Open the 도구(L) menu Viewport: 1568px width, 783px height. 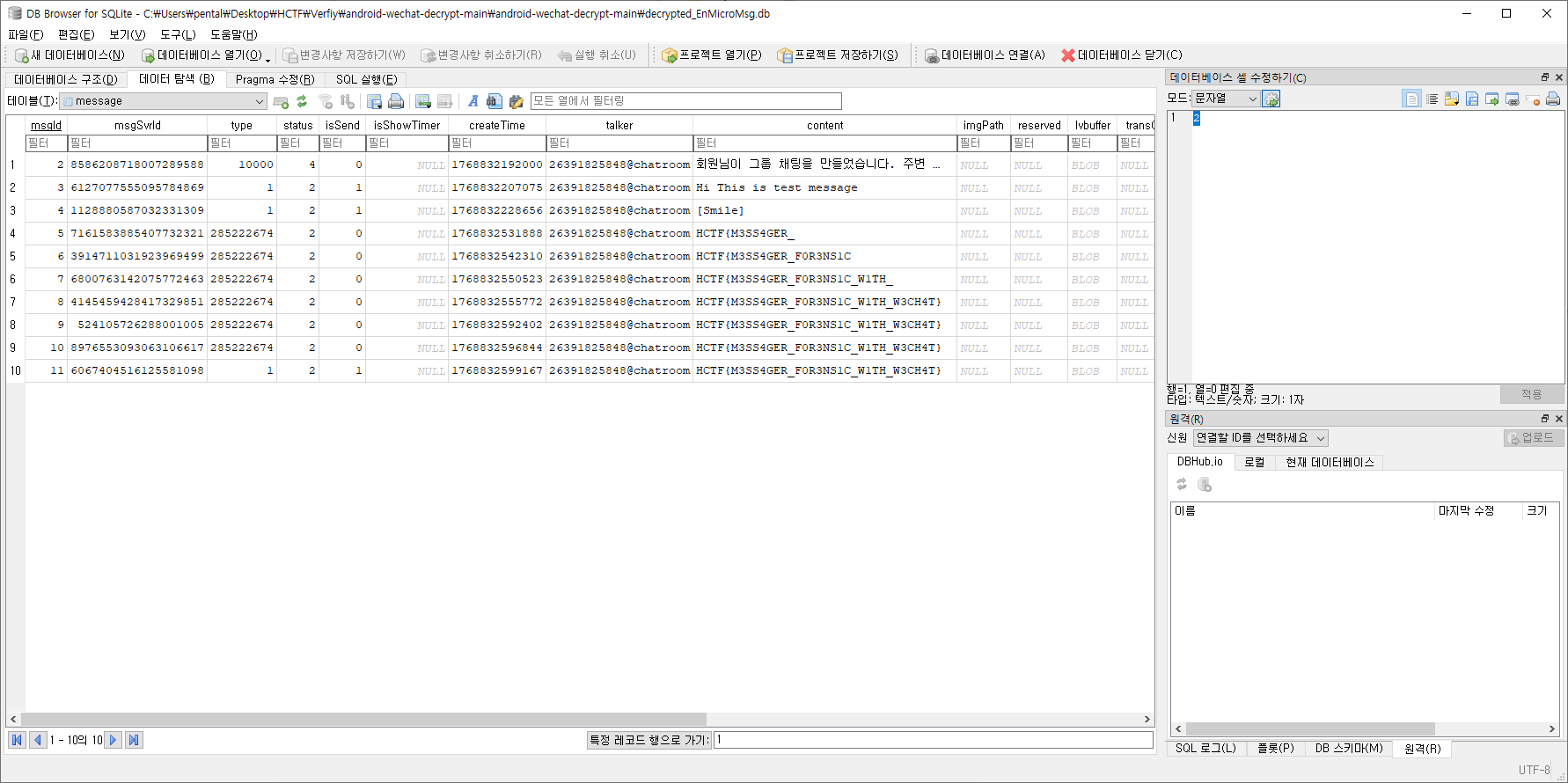178,34
